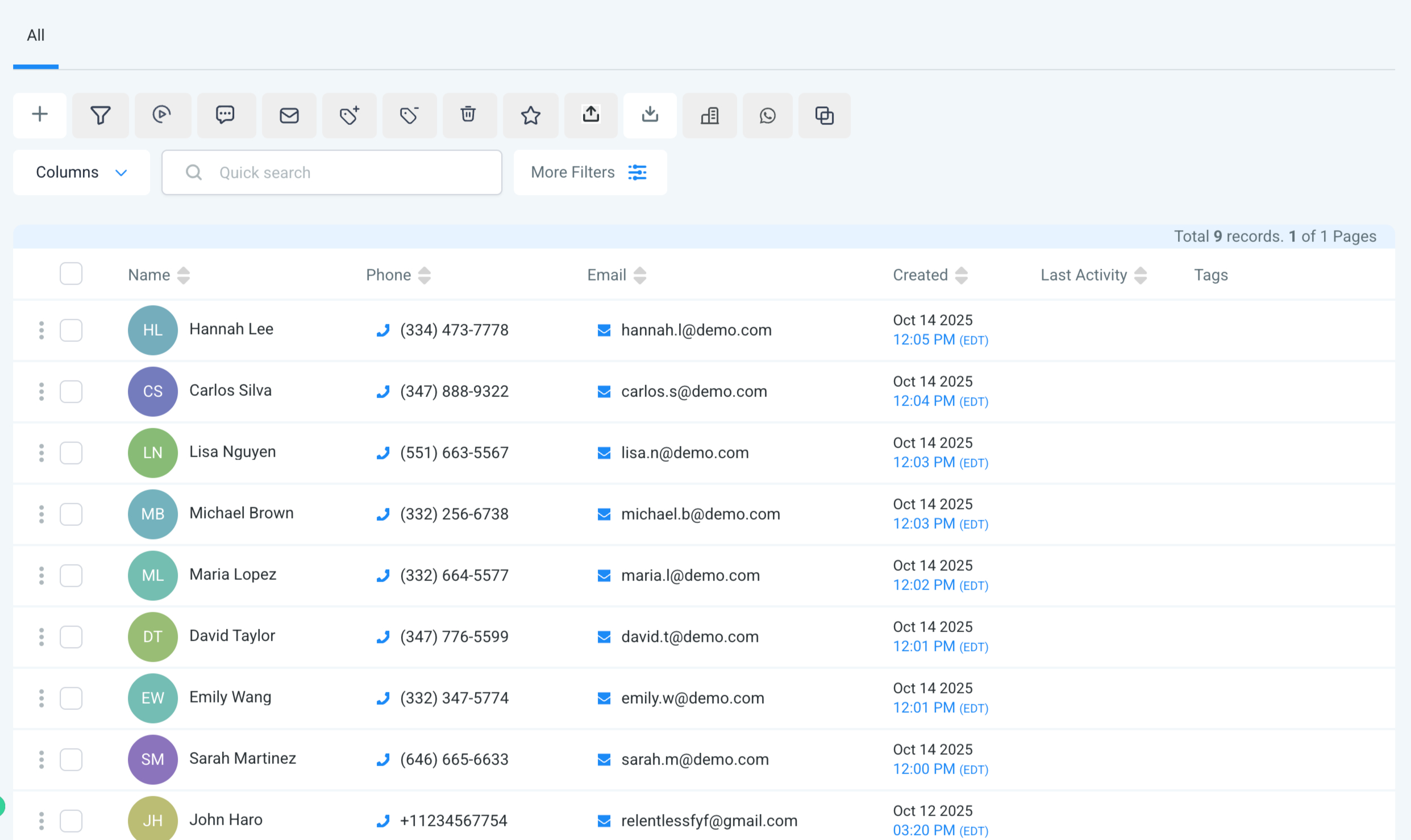Image resolution: width=1411 pixels, height=840 pixels.
Task: Open the More Filters panel
Action: (x=589, y=172)
